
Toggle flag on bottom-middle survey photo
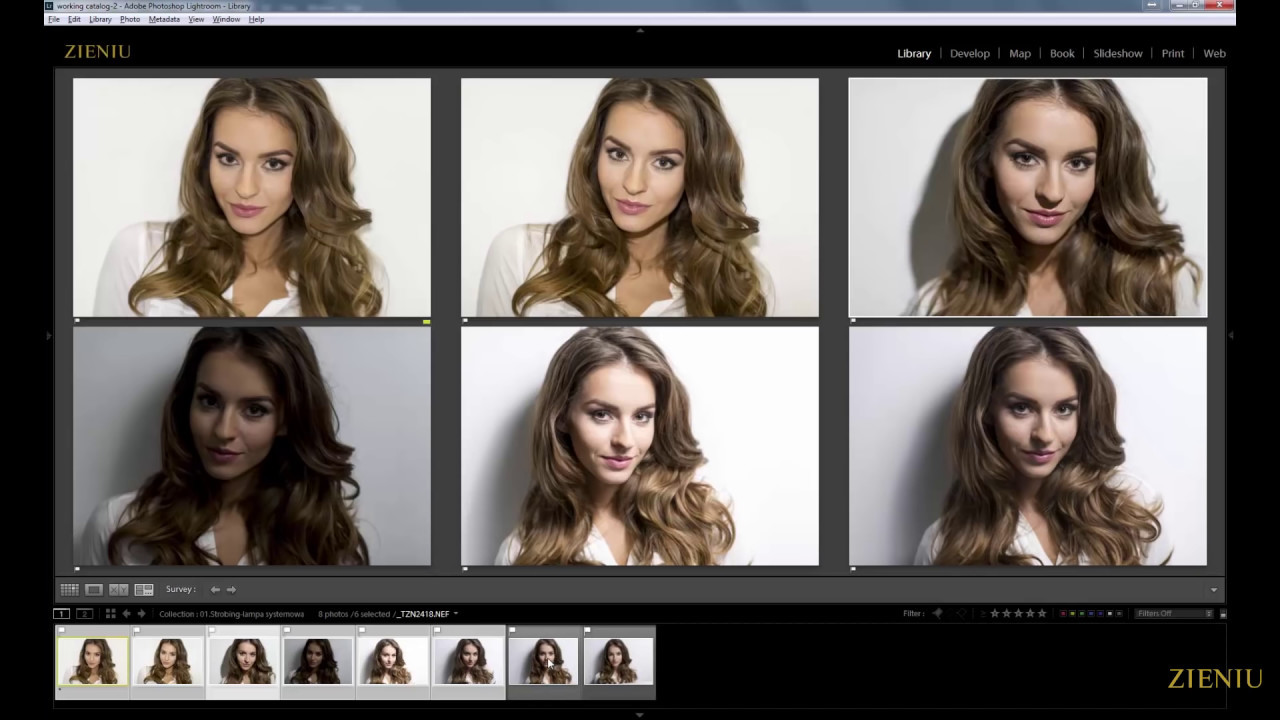(465, 570)
